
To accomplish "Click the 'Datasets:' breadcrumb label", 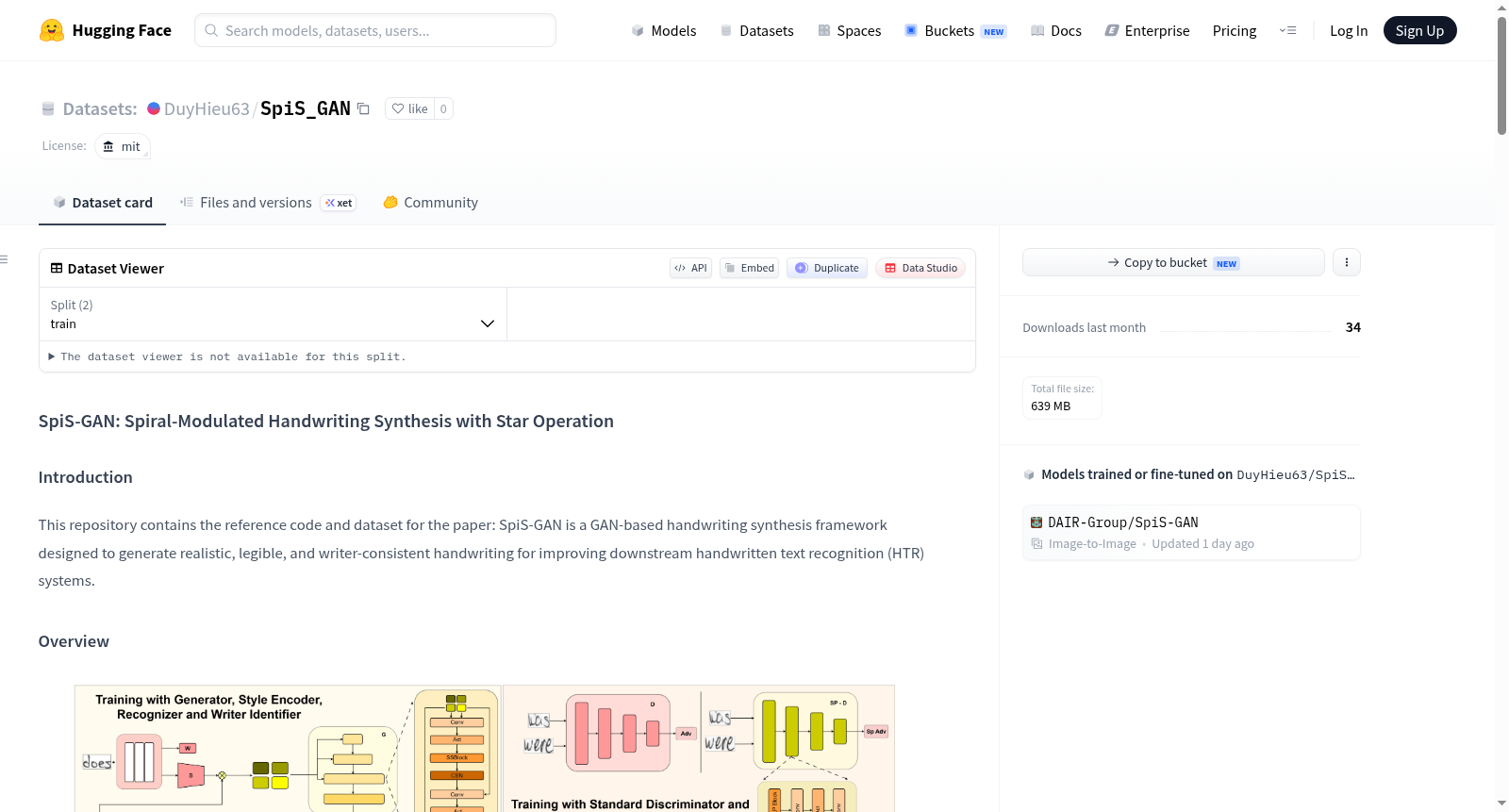I will [x=100, y=108].
